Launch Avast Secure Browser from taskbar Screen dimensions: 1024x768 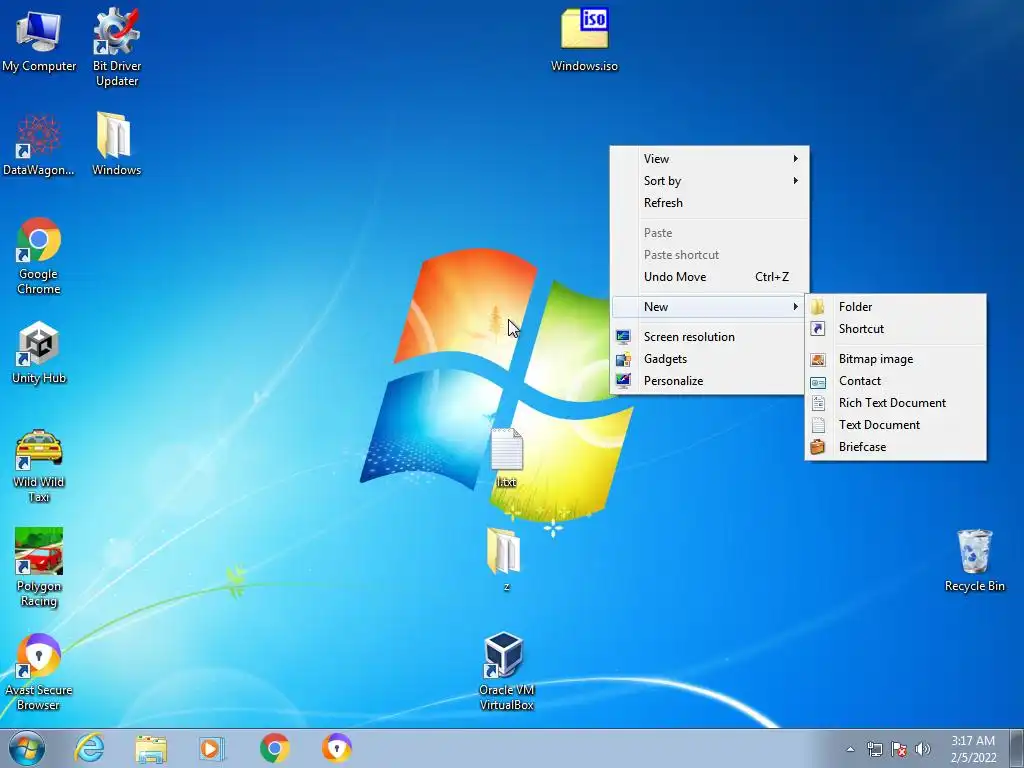click(x=336, y=748)
